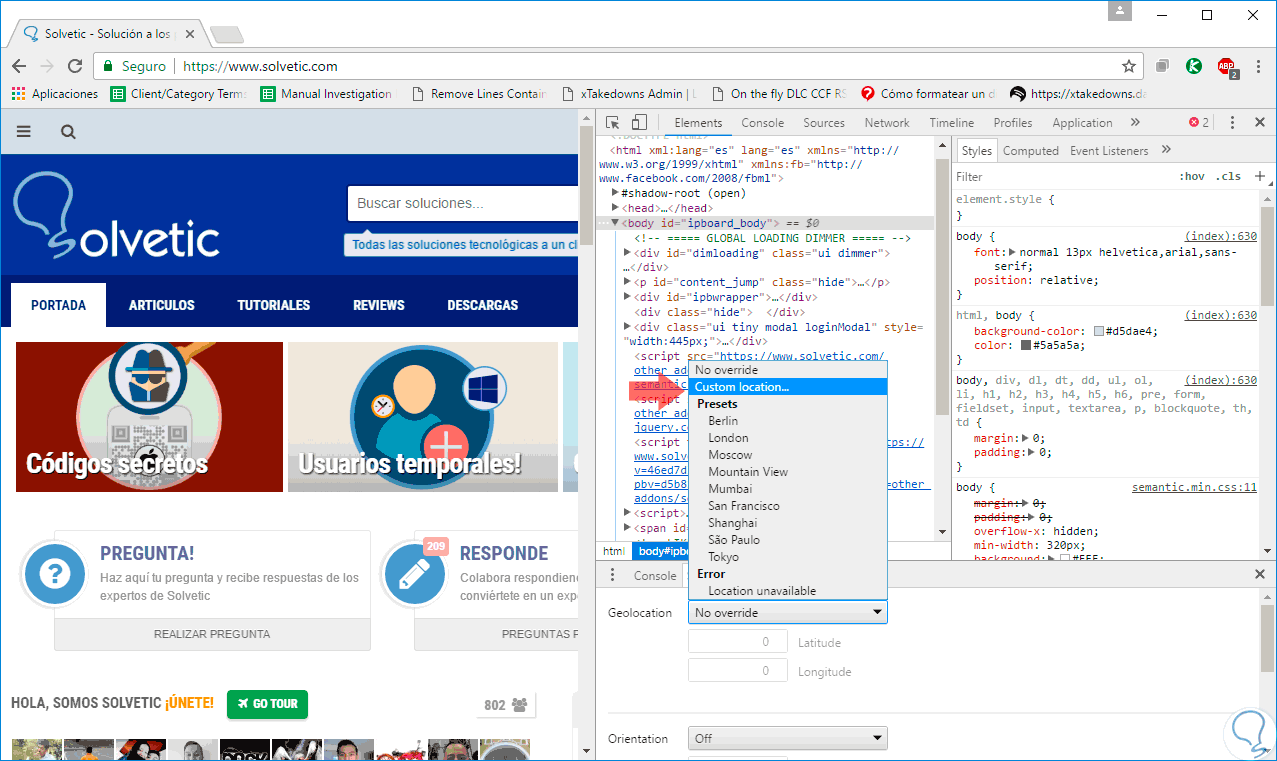This screenshot has height=761, width=1277.
Task: Click the gray extension icon beside the star
Action: [x=1162, y=66]
